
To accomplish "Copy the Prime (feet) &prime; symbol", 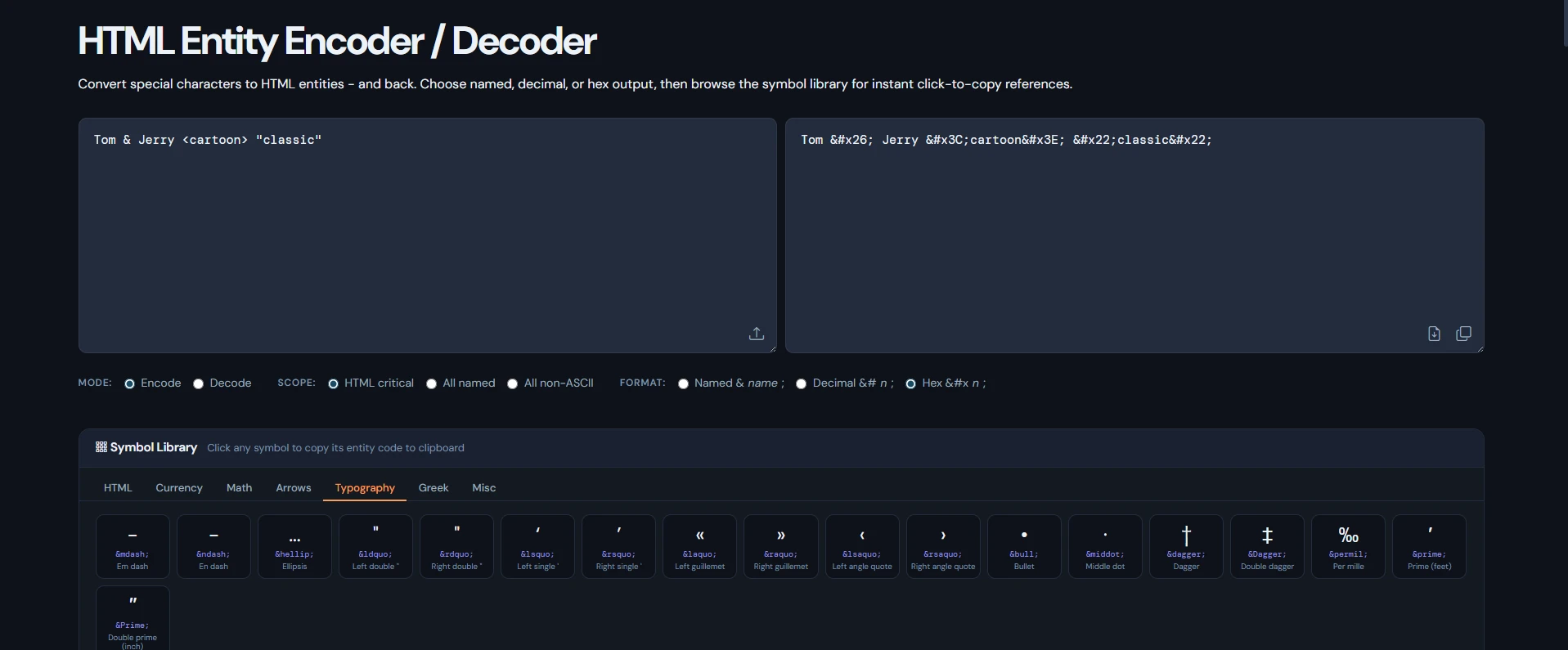I will (1429, 546).
